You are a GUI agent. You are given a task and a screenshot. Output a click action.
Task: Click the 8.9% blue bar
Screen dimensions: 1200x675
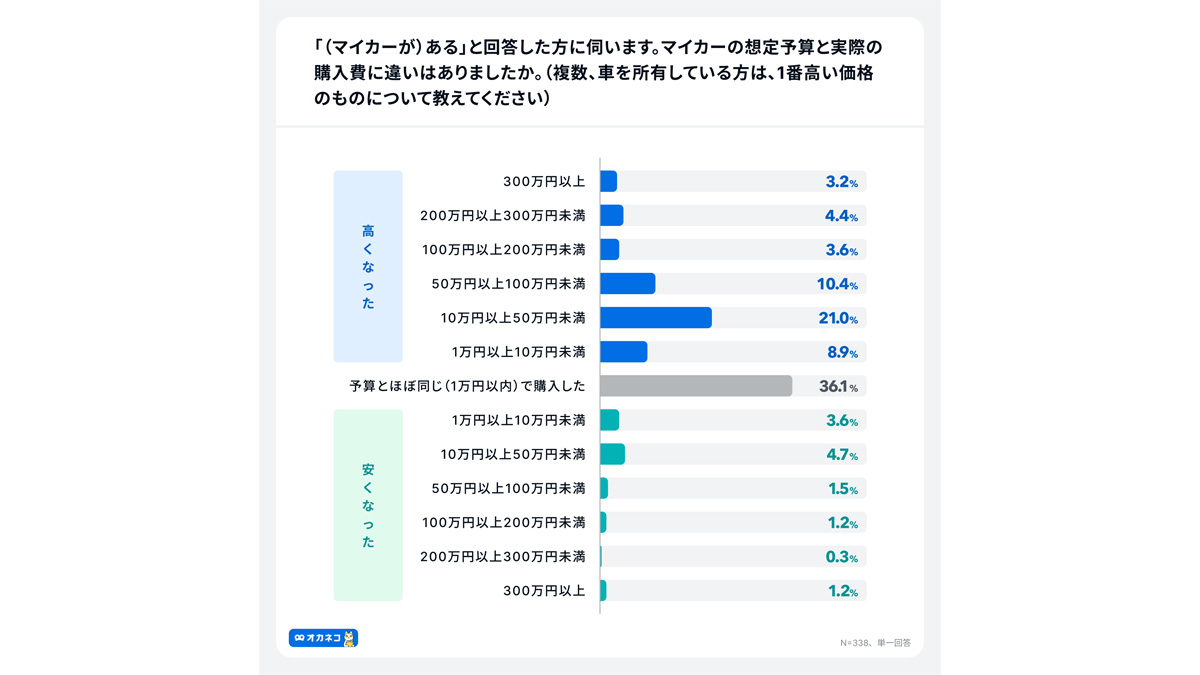click(x=624, y=352)
